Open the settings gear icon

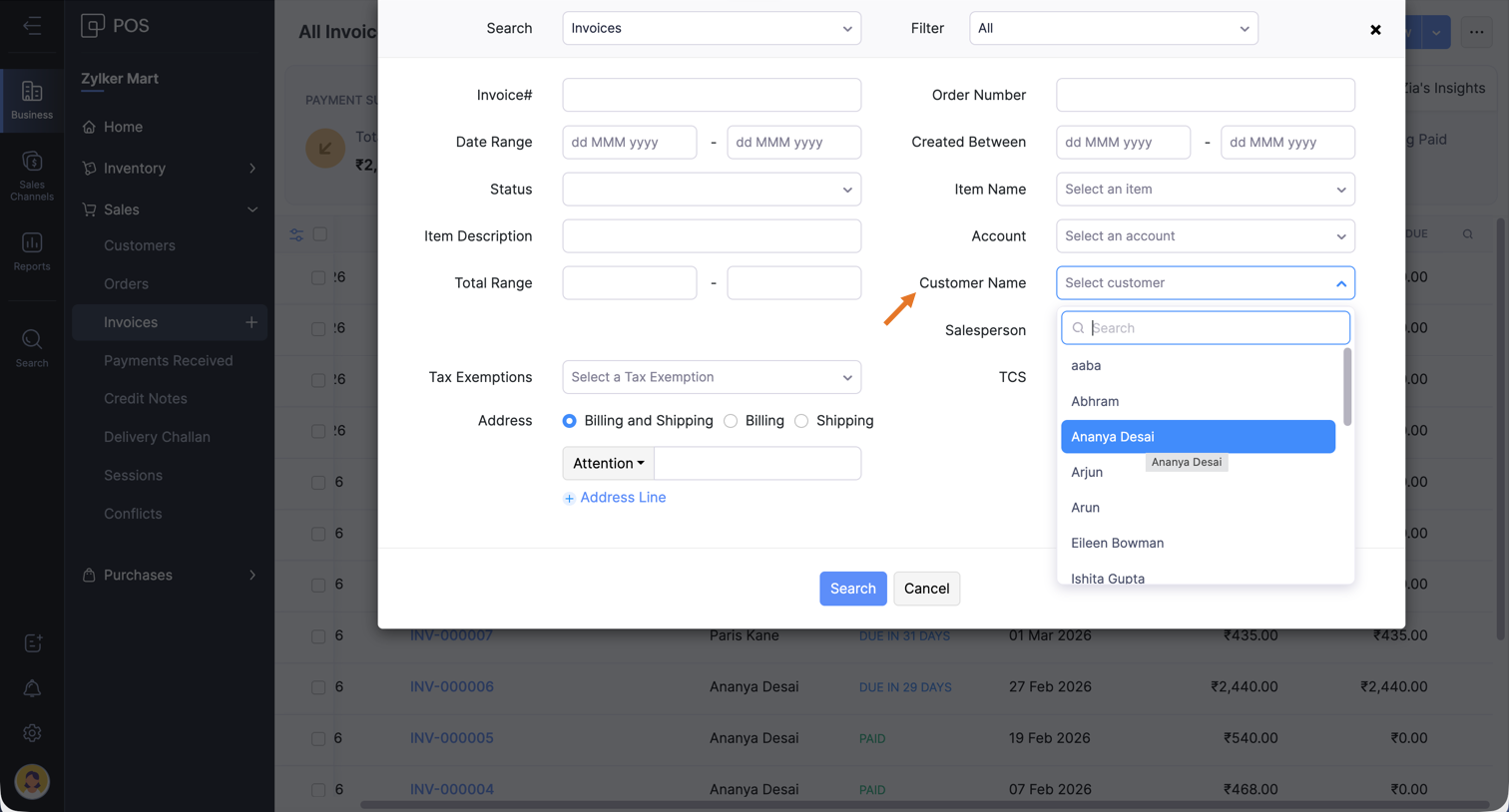point(32,733)
